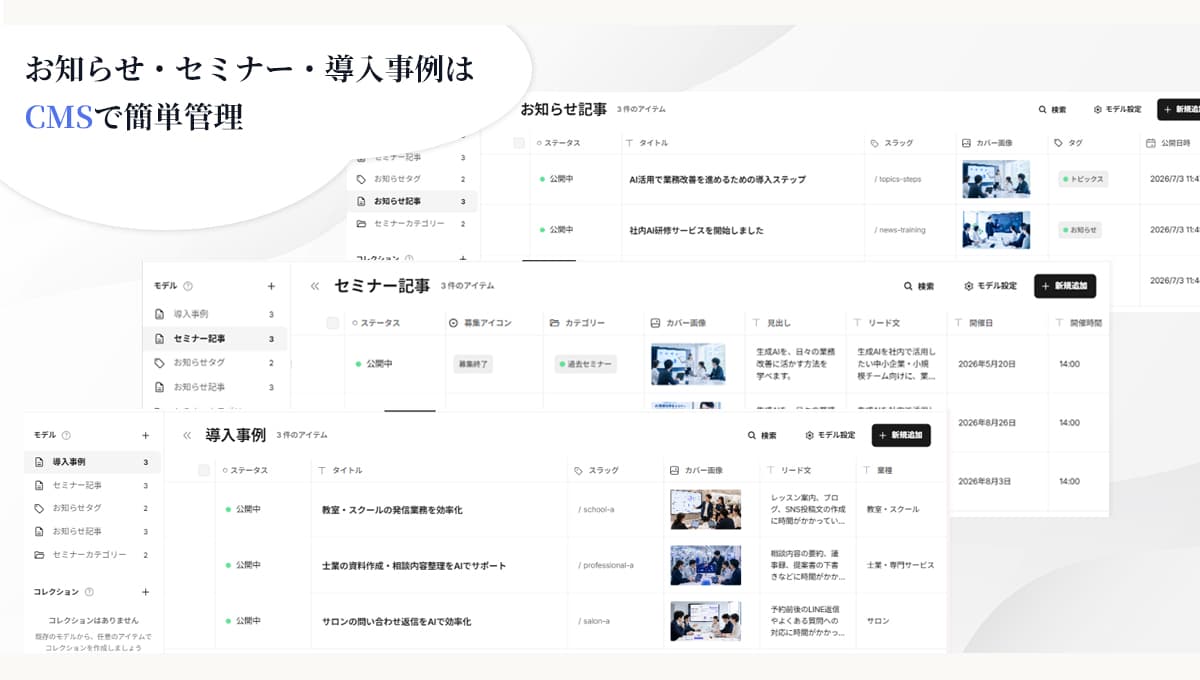1200x680 pixels.
Task: Click 士業・専門サービス industry cell
Action: click(901, 566)
